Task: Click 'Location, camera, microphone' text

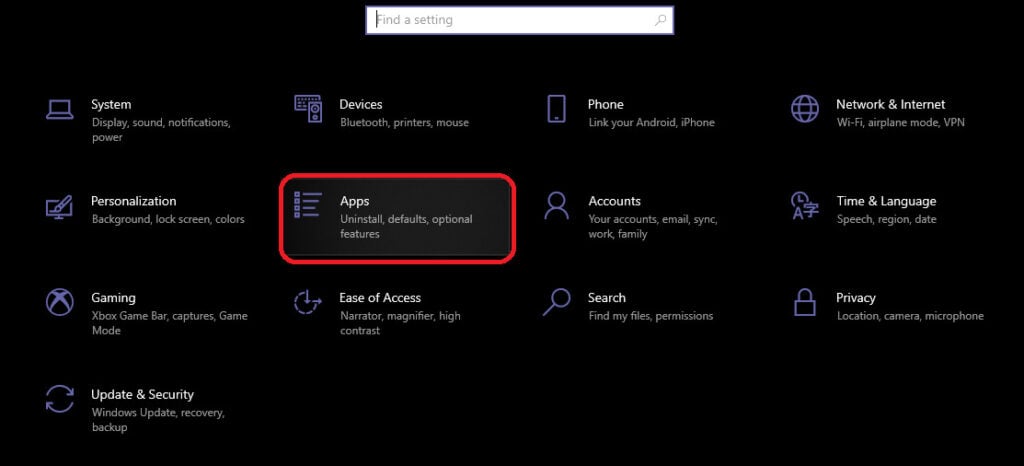Action: click(x=910, y=316)
